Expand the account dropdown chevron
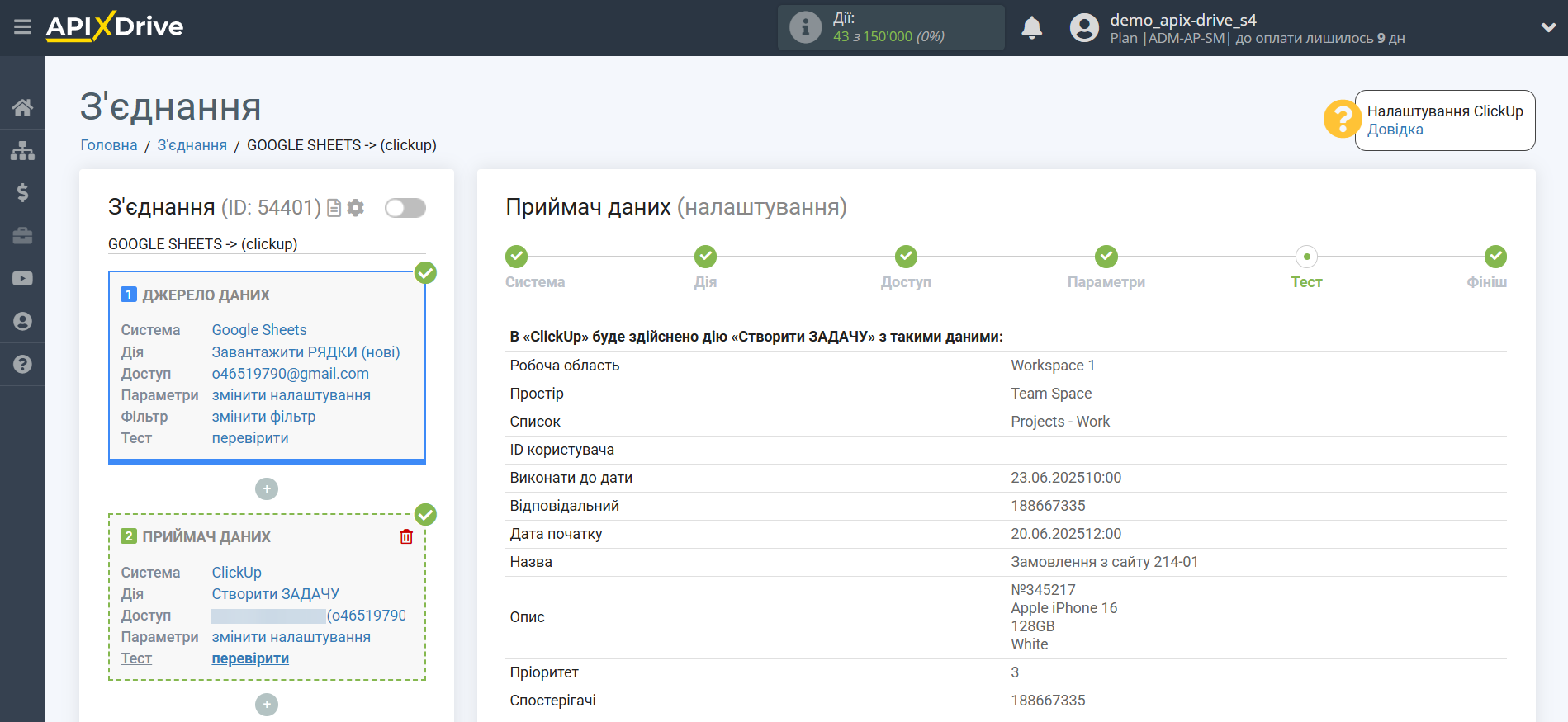1568x722 pixels. click(1548, 27)
